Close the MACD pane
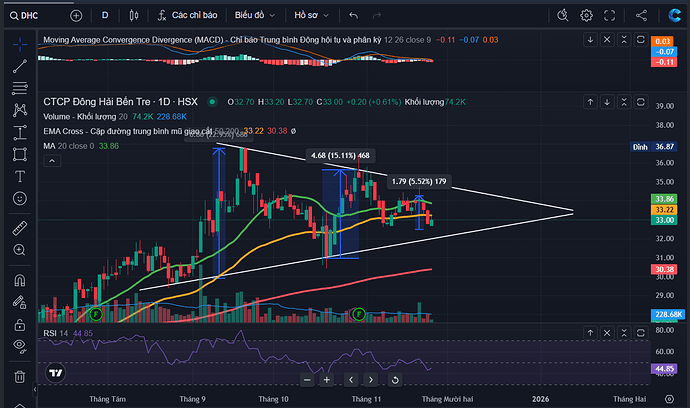The image size is (690, 408). [607, 40]
